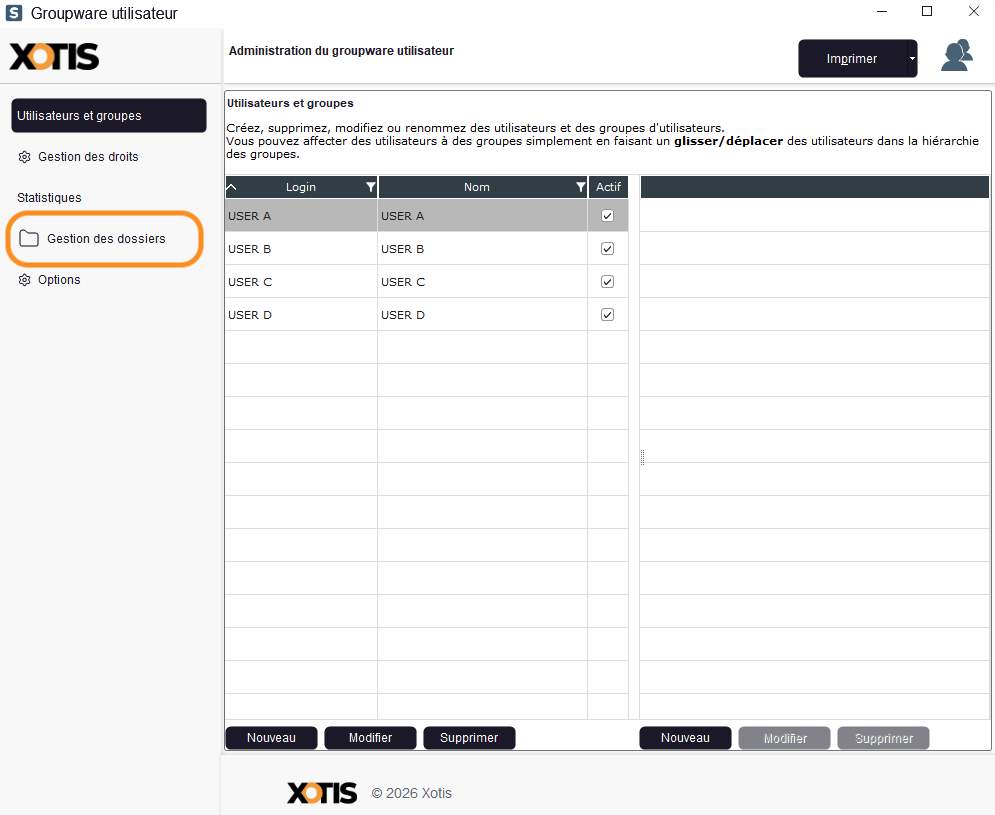Click the filter icon in Login column header

[x=371, y=187]
